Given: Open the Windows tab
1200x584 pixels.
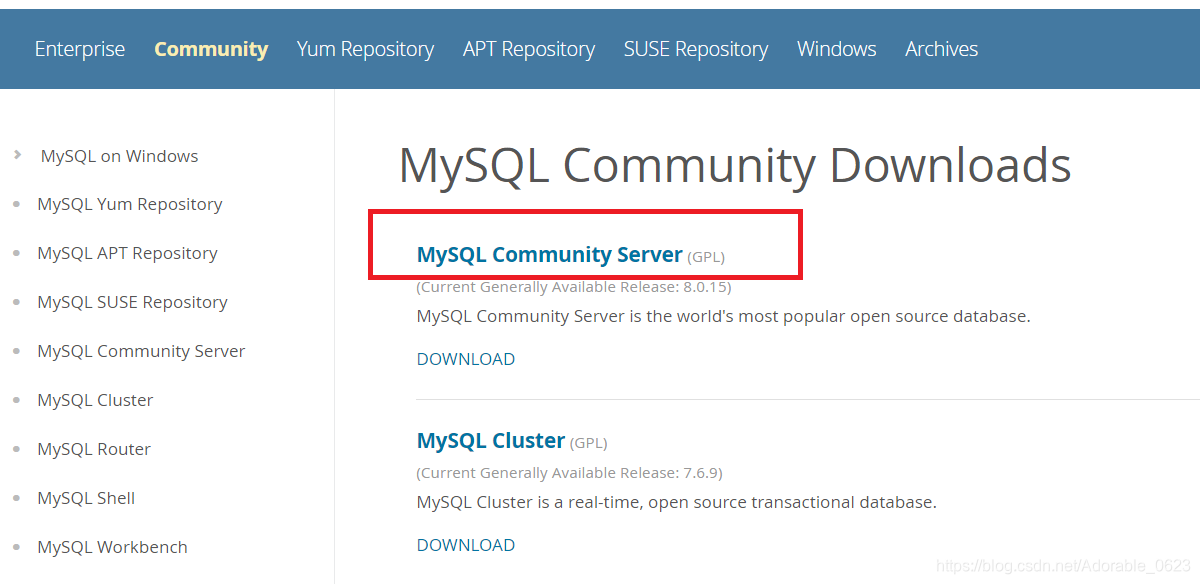Looking at the screenshot, I should (x=837, y=49).
